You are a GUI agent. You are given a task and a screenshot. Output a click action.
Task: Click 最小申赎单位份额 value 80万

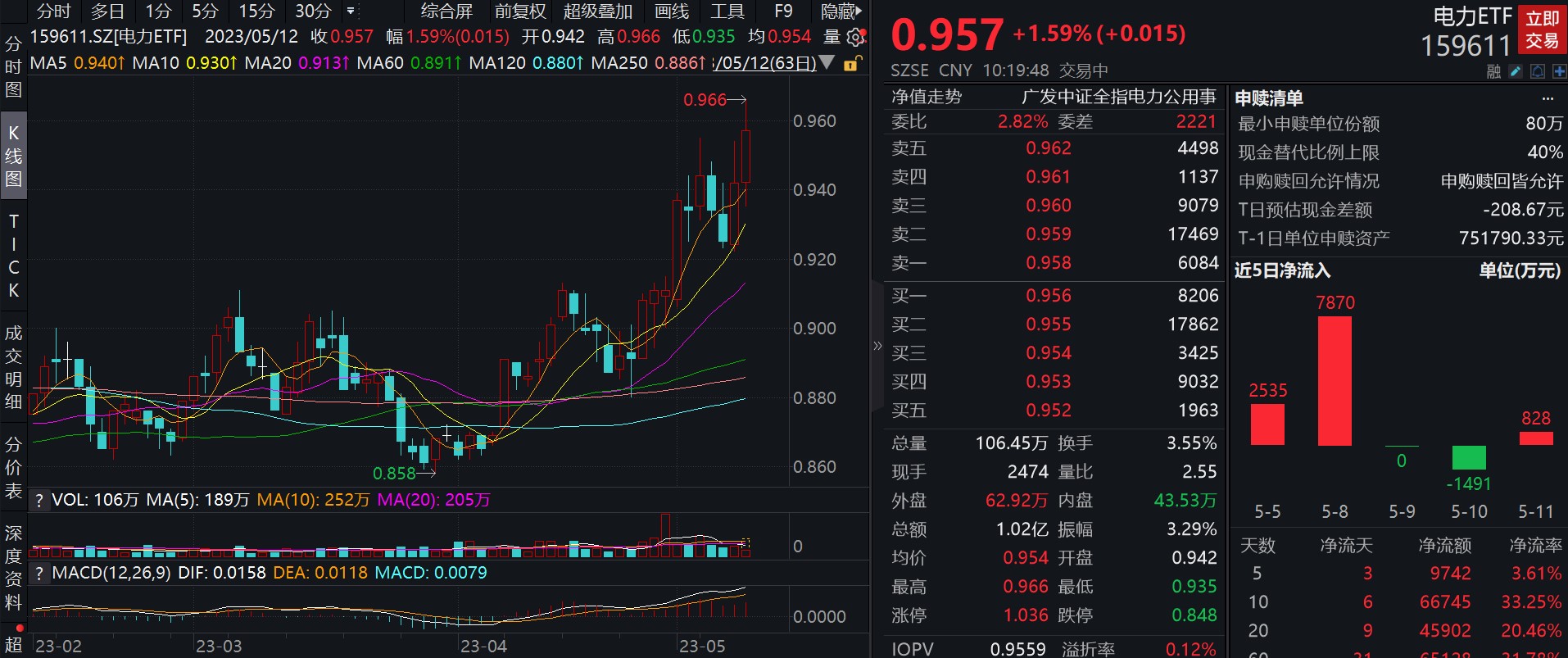coord(1544,124)
